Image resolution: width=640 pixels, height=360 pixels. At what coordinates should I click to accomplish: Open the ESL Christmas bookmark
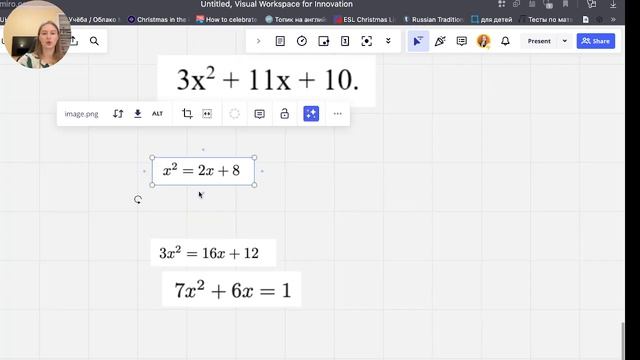pos(364,19)
